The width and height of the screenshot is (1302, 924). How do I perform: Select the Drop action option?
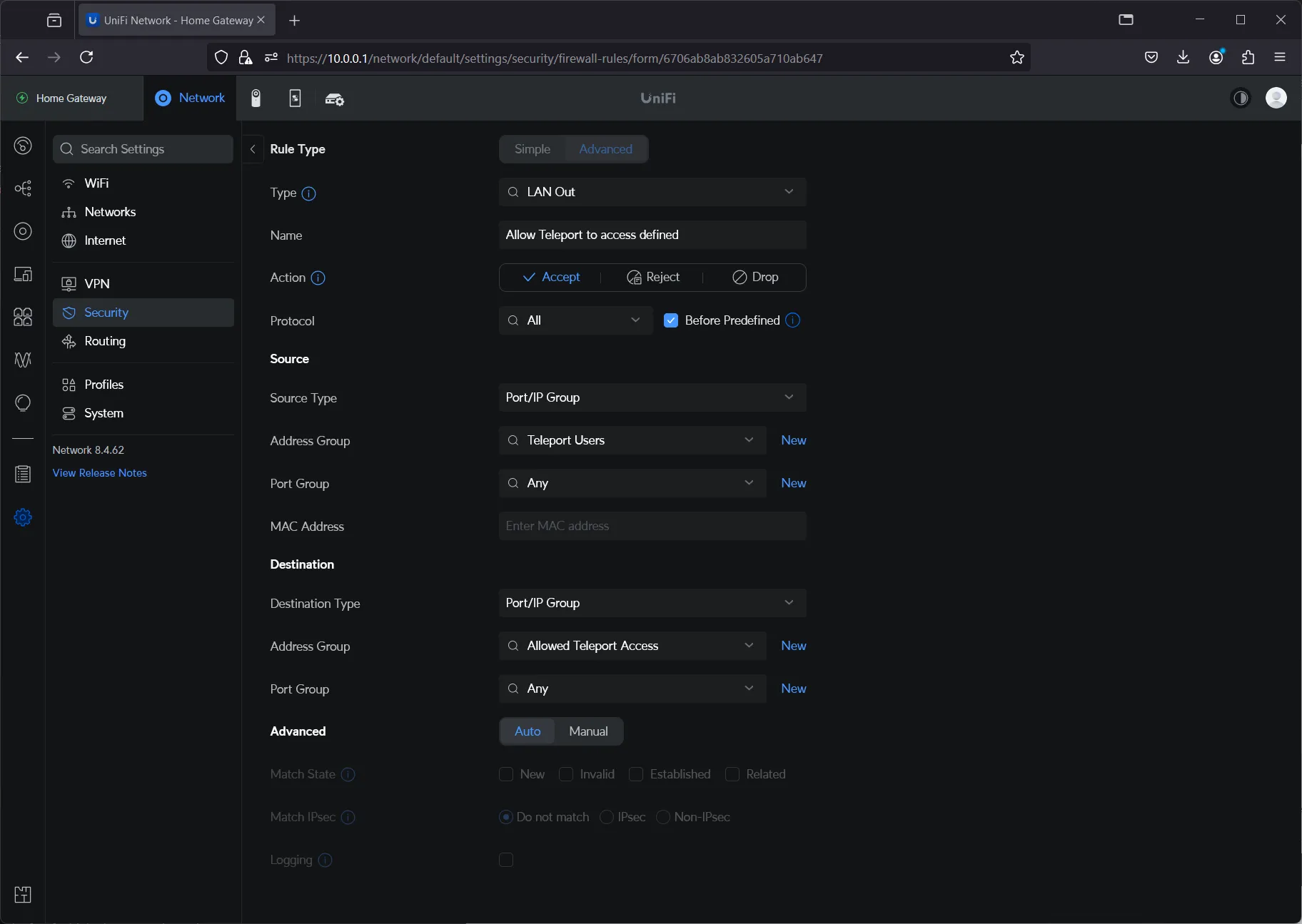(x=755, y=278)
